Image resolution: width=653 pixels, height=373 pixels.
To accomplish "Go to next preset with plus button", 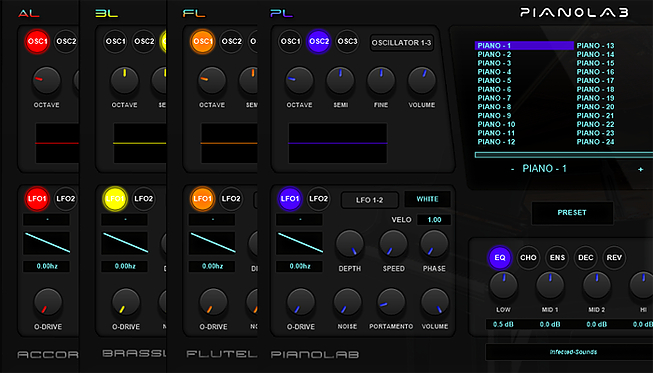I will [x=641, y=169].
